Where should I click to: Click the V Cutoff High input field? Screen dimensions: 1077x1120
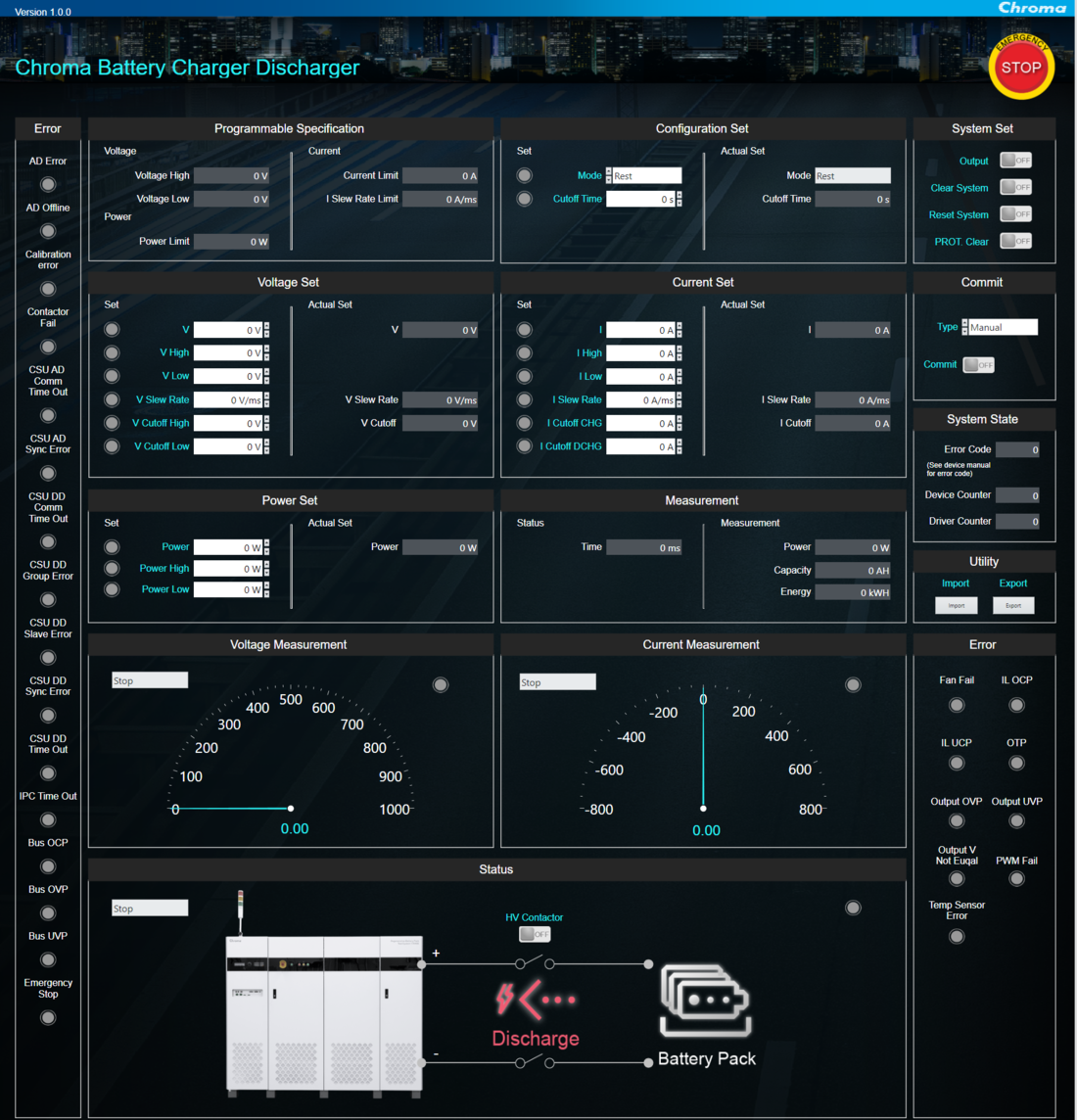point(228,424)
